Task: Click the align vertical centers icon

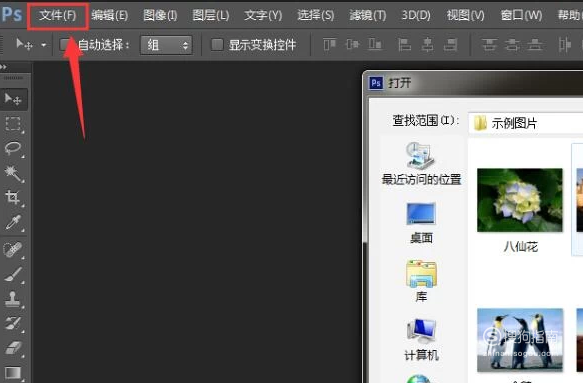Action: pos(352,45)
